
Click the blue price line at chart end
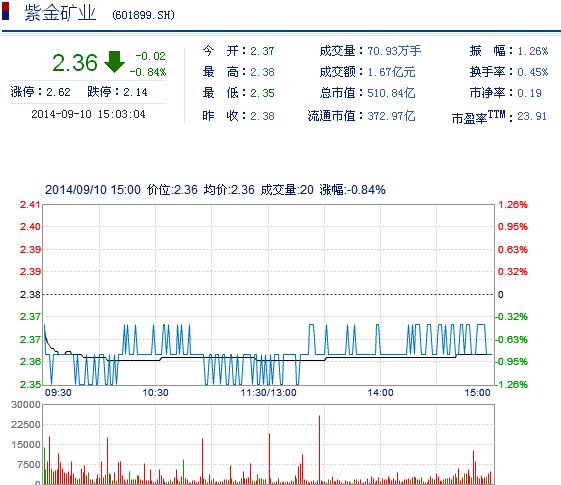489,354
